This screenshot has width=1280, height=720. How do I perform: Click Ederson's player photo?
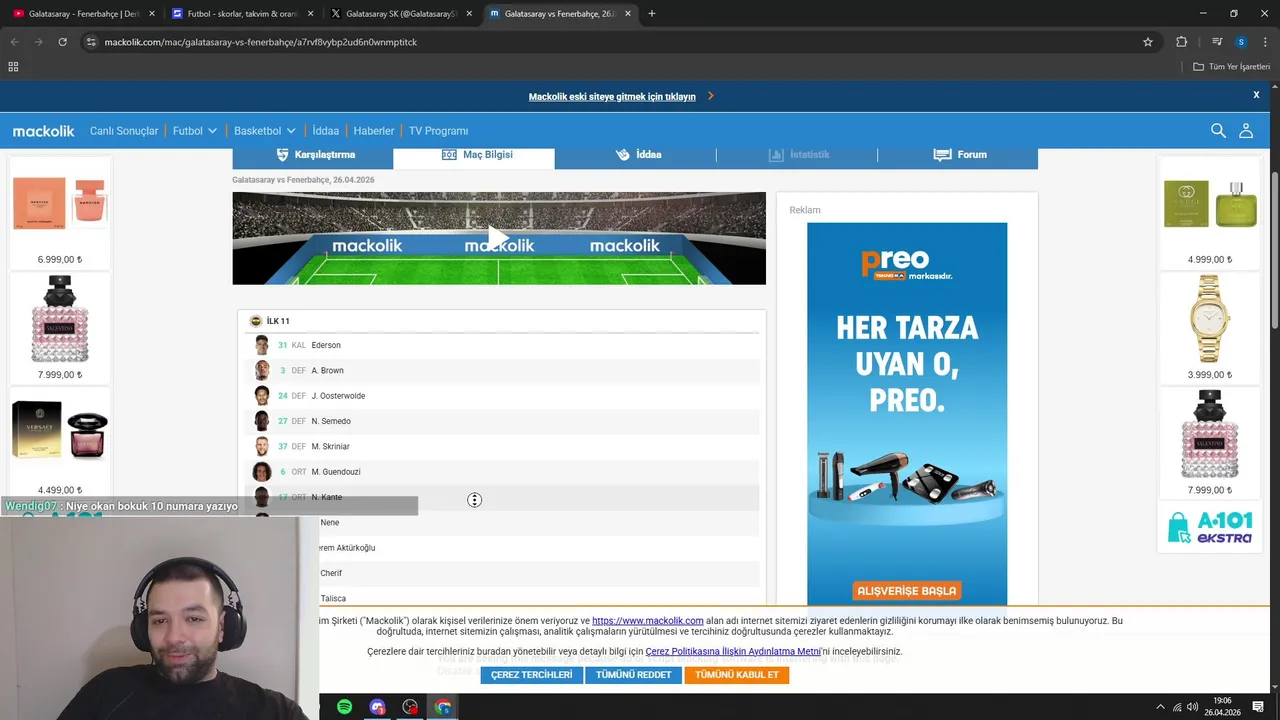coord(262,345)
